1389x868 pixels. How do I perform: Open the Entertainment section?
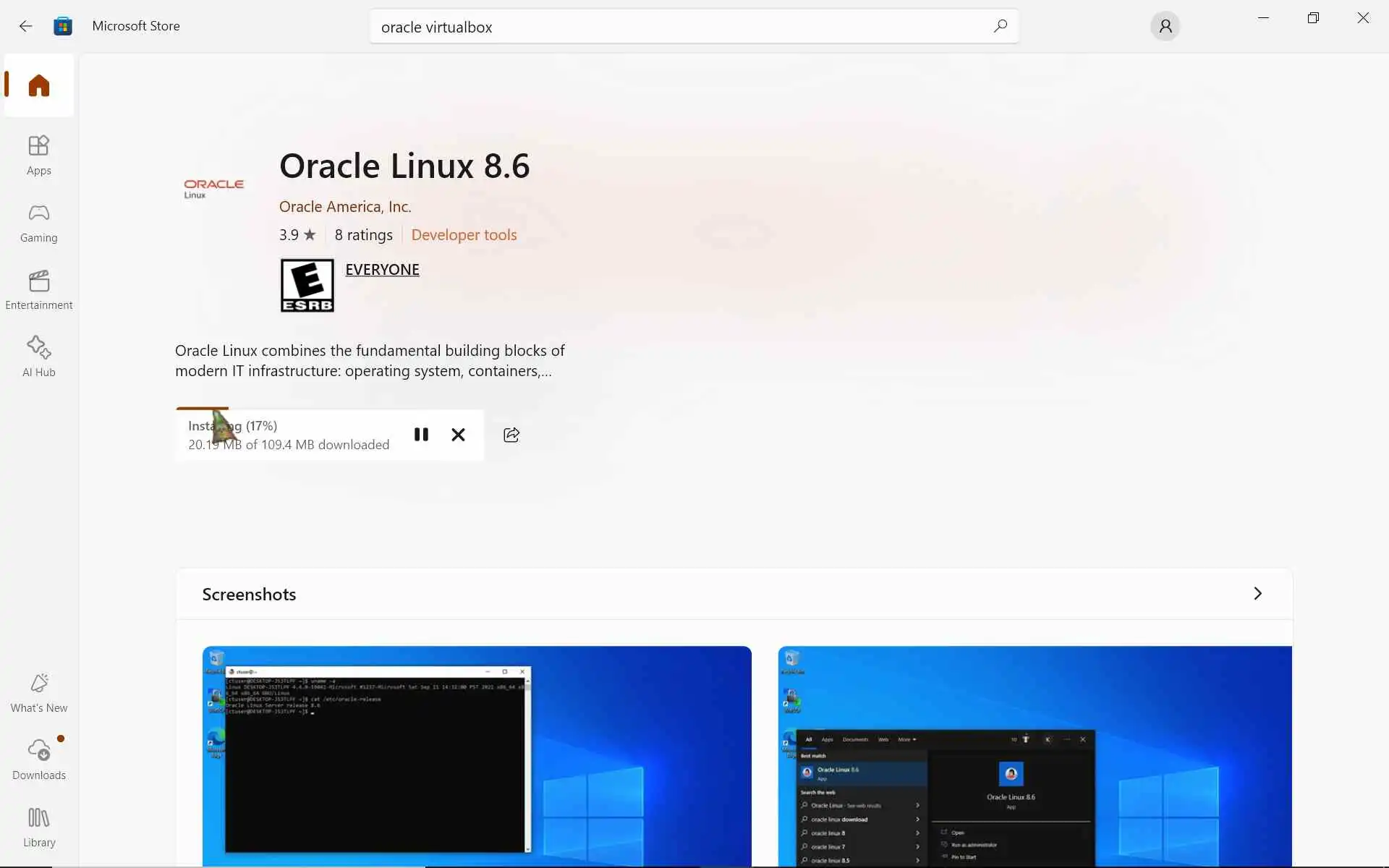(39, 289)
